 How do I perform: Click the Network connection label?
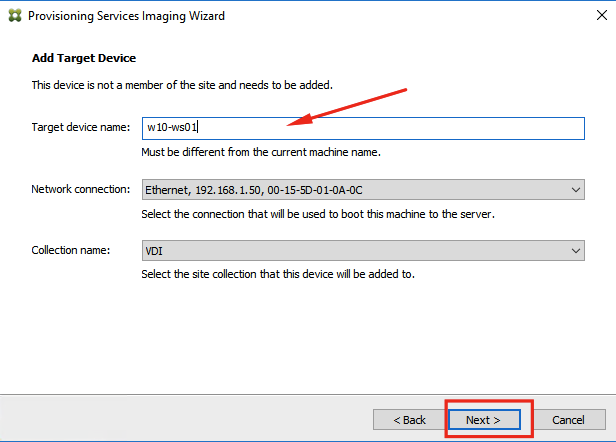[81, 189]
